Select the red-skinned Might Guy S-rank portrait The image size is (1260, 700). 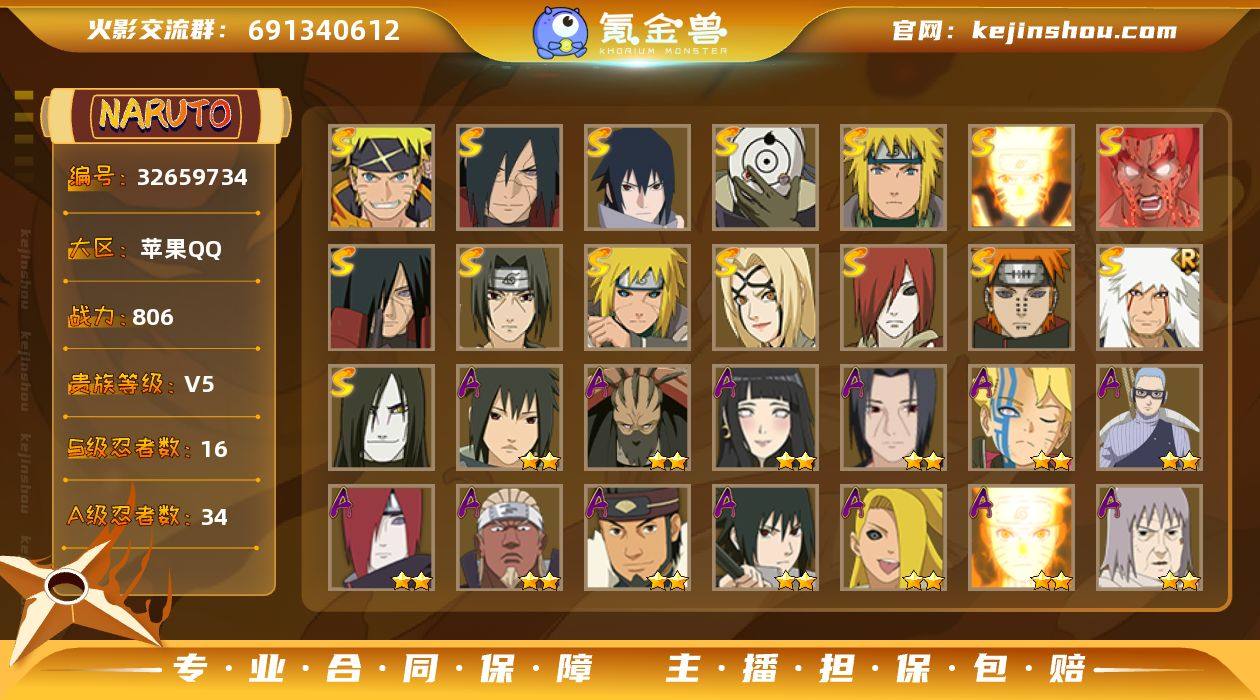1149,177
